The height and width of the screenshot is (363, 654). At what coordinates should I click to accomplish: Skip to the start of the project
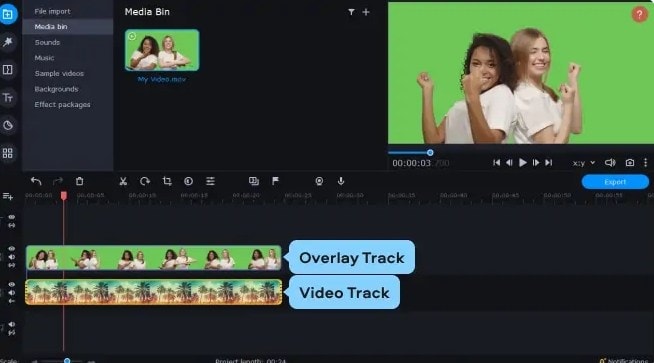point(496,163)
